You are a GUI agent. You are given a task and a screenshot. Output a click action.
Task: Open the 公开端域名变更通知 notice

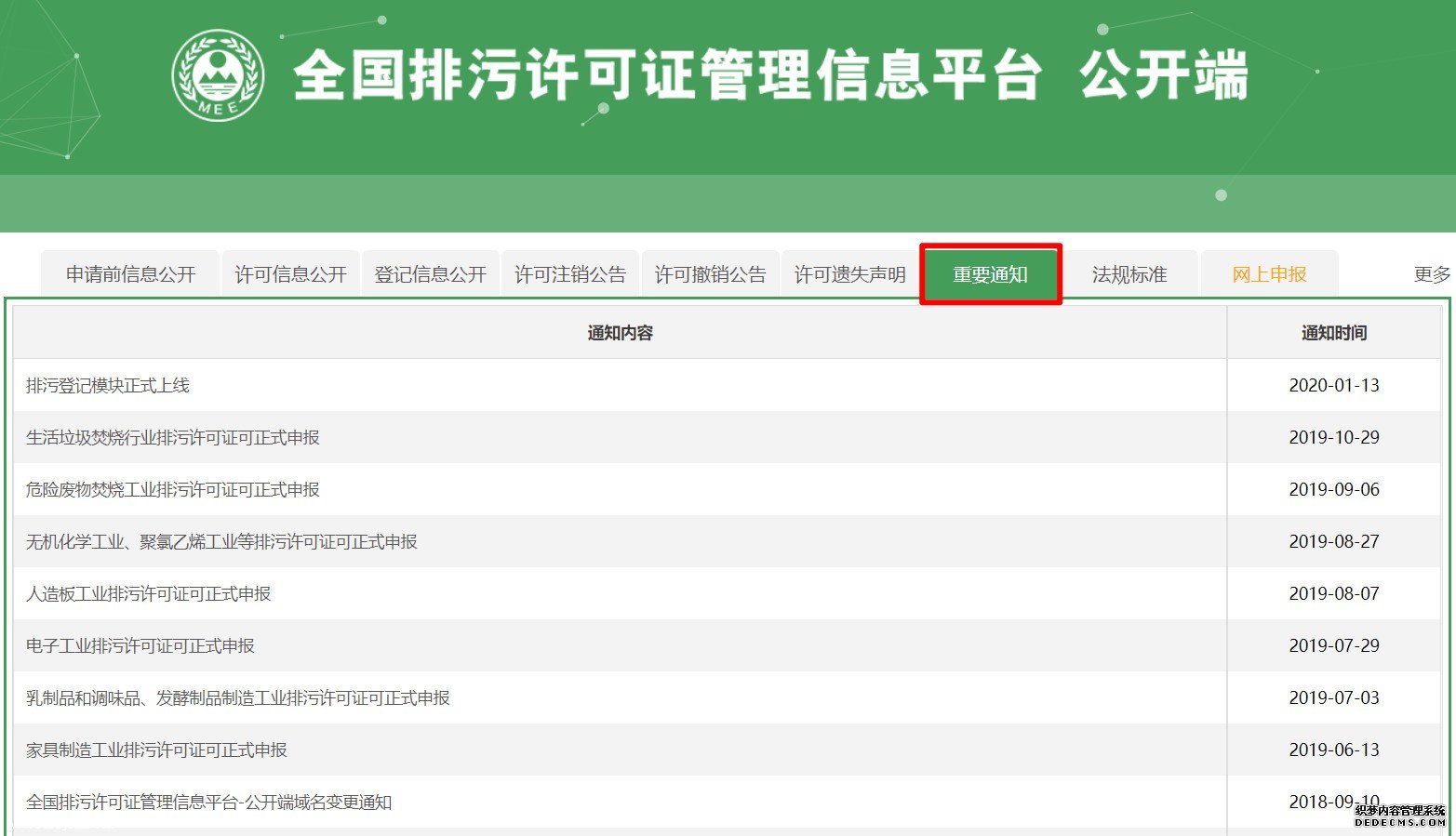(209, 802)
